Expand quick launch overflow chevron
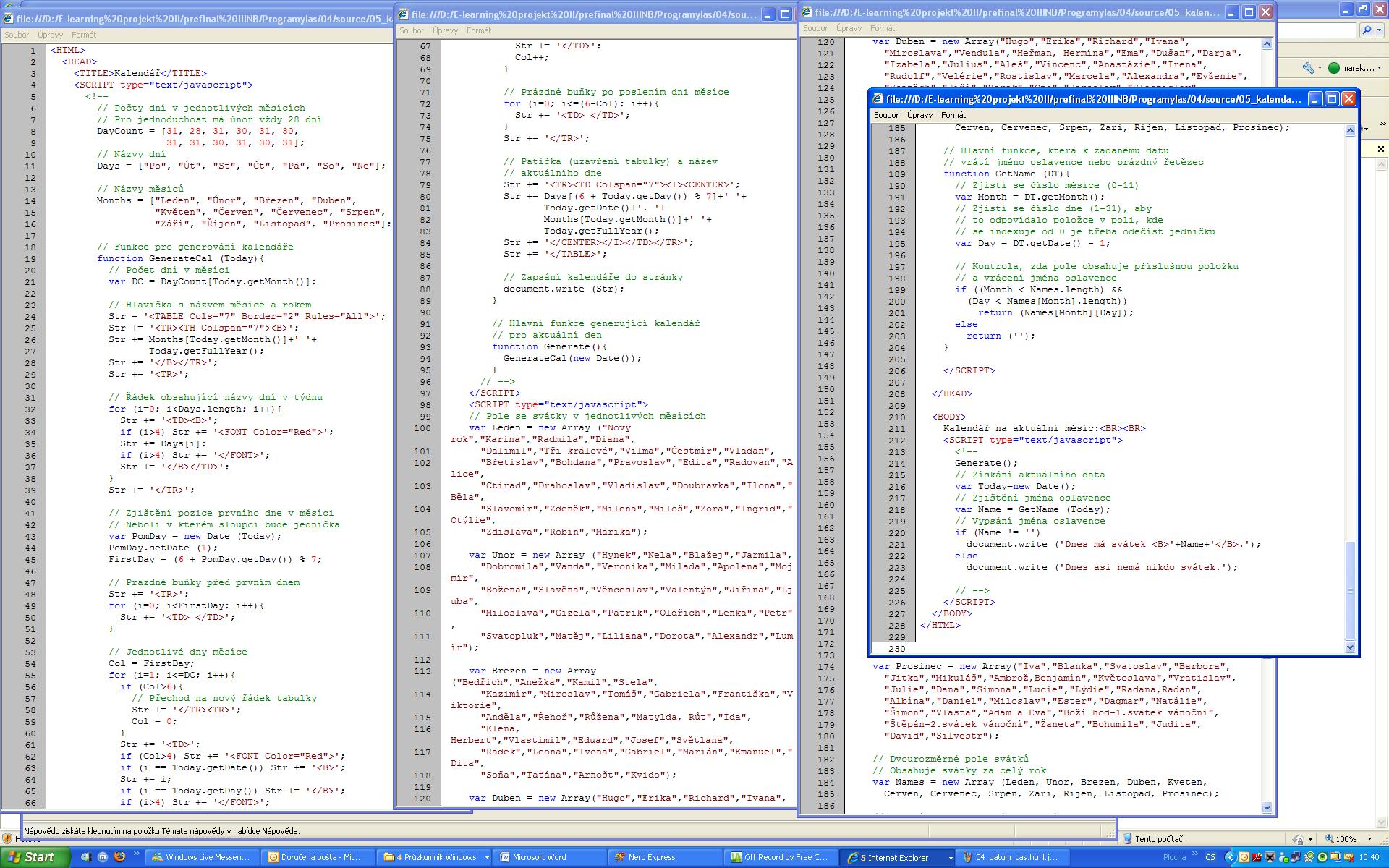Screen dimensions: 1389x868 click(x=136, y=853)
